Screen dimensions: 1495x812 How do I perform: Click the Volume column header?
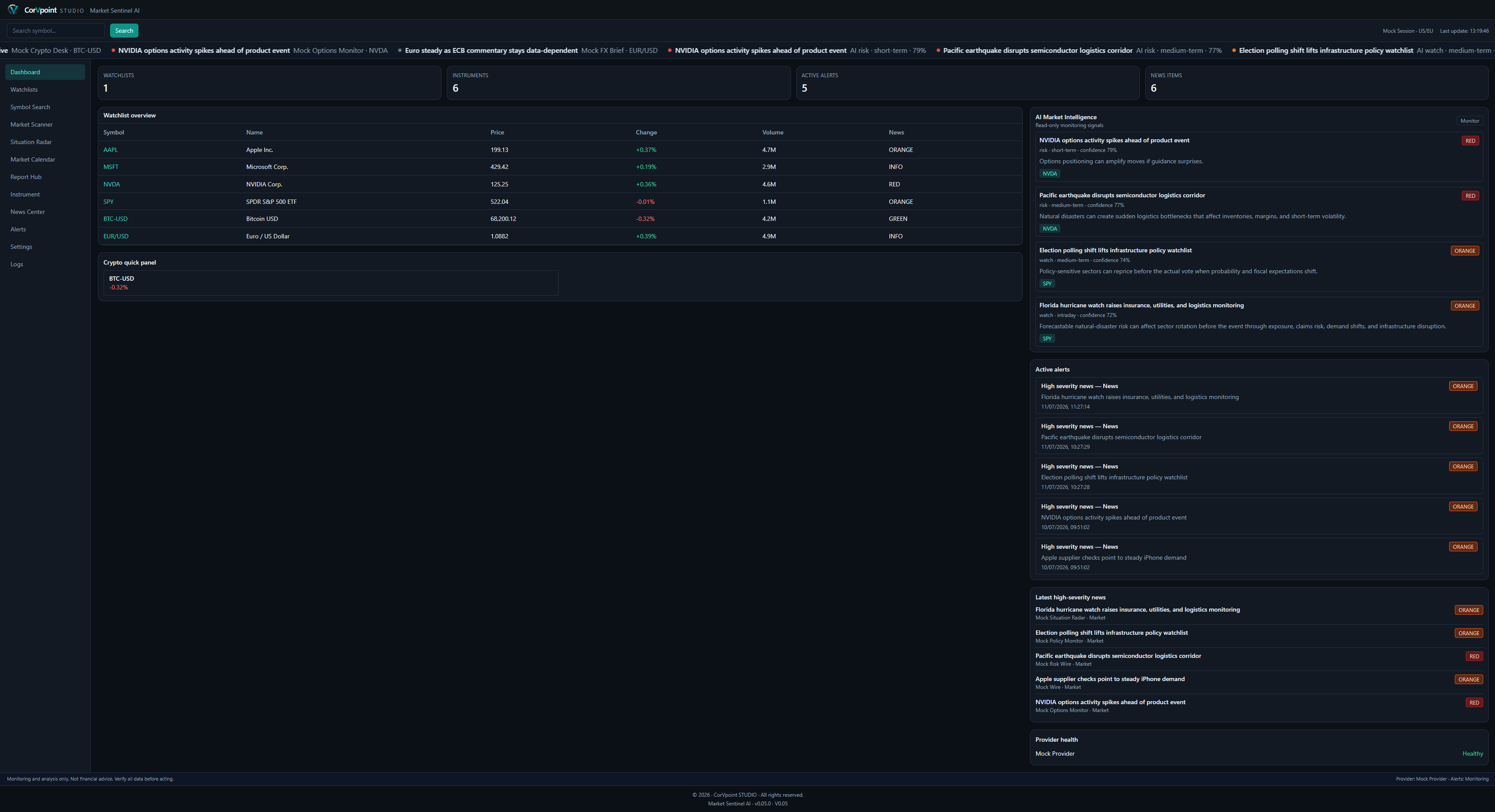[x=773, y=132]
